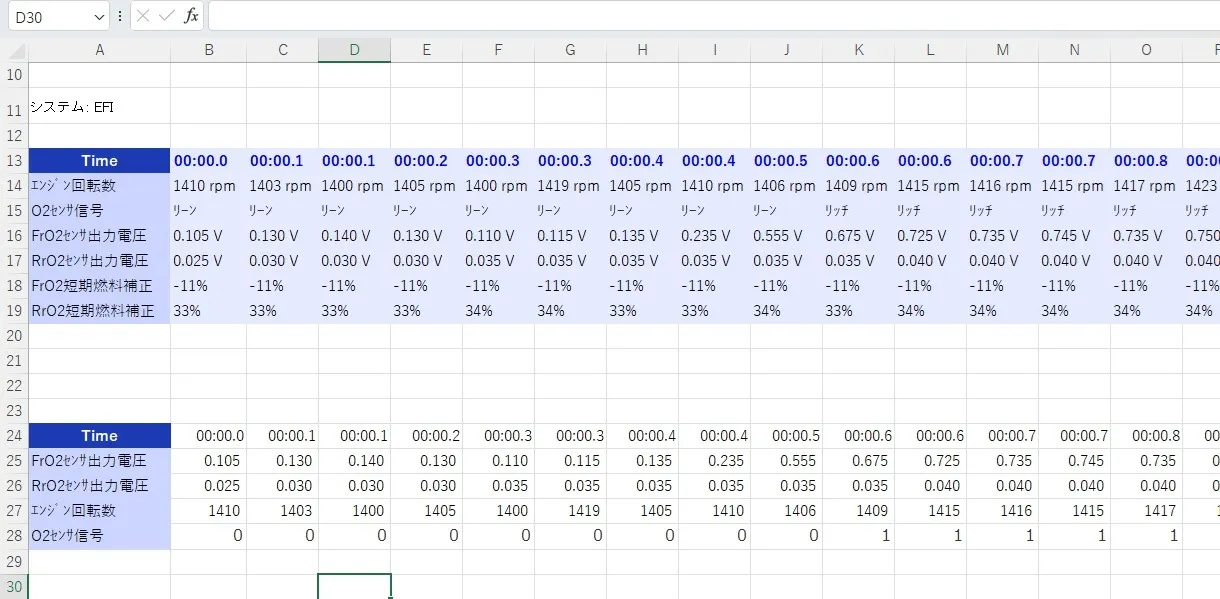Image resolution: width=1220 pixels, height=599 pixels.
Task: Select the blue Time cell in row 24
Action: (x=99, y=436)
